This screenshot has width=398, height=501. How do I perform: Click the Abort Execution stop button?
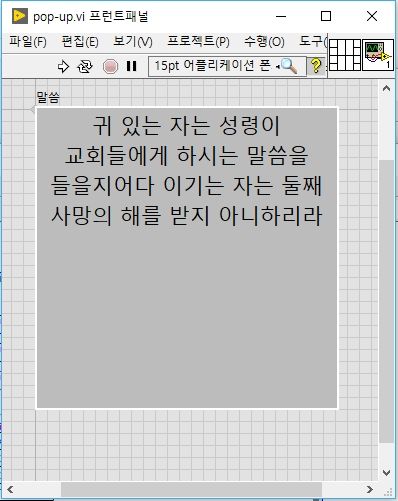click(x=110, y=66)
